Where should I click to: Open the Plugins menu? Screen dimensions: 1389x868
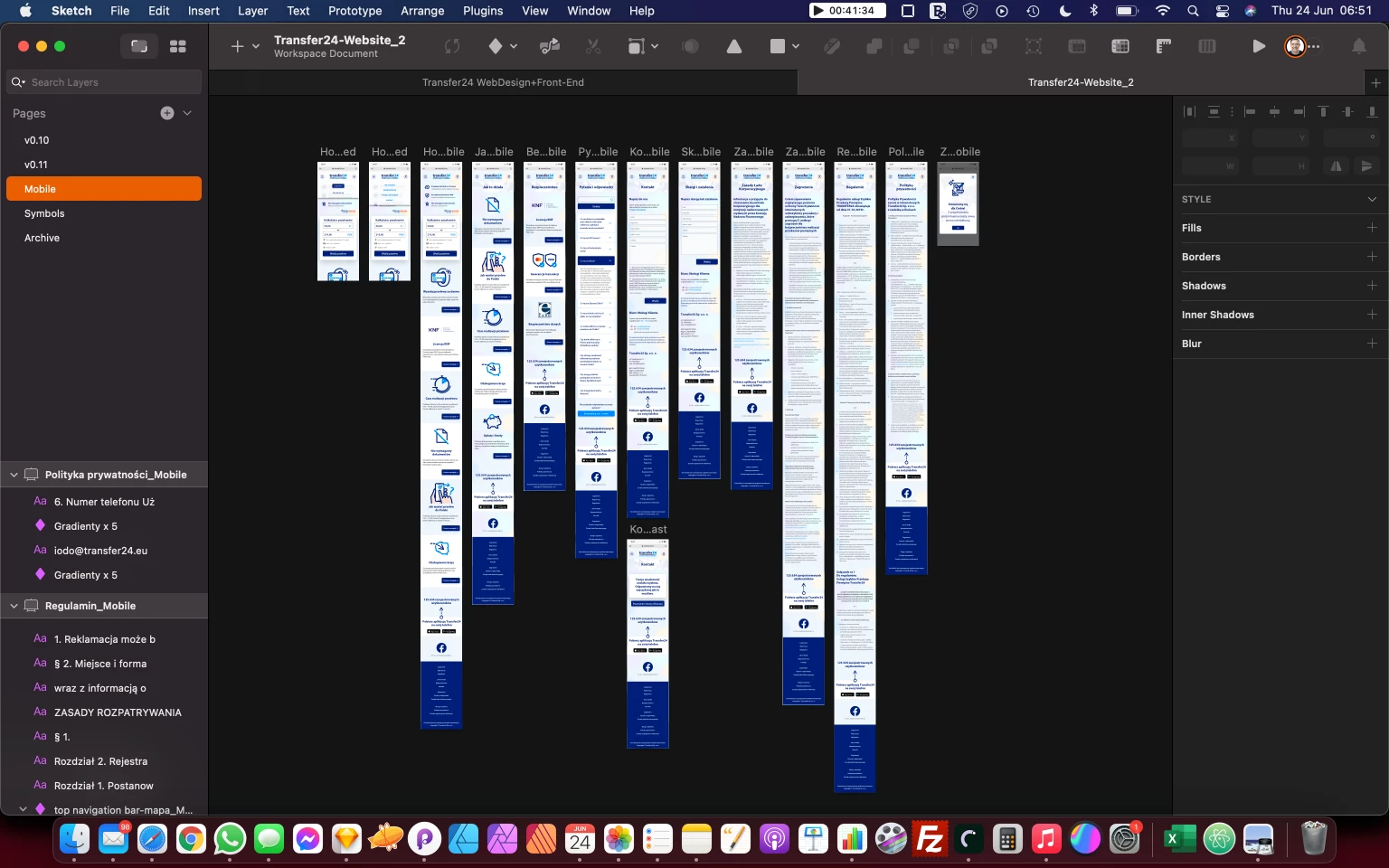coord(482,11)
